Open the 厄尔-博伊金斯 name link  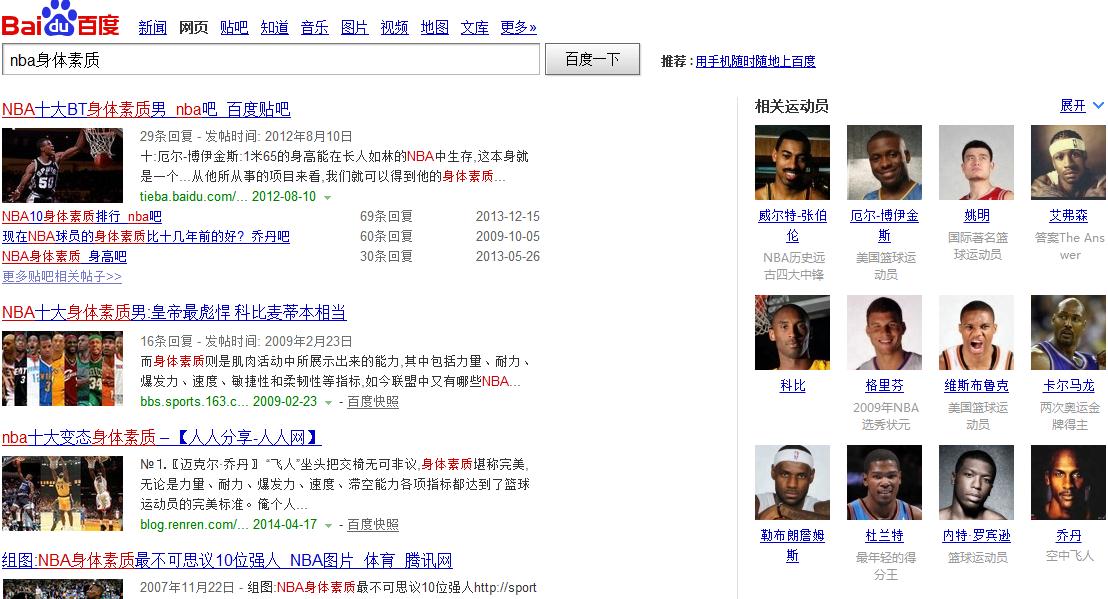[884, 225]
